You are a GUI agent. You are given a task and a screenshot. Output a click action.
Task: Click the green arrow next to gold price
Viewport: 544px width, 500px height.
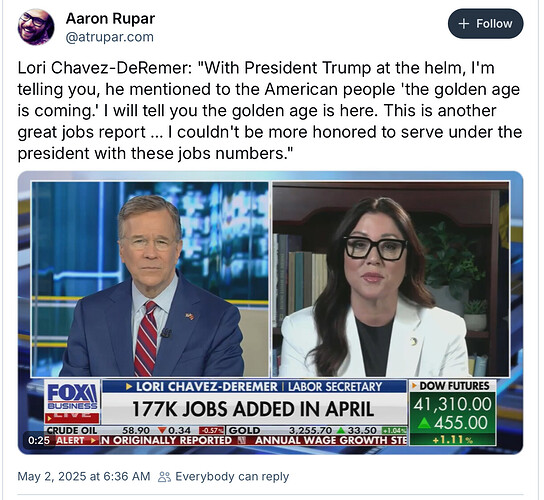(x=341, y=431)
